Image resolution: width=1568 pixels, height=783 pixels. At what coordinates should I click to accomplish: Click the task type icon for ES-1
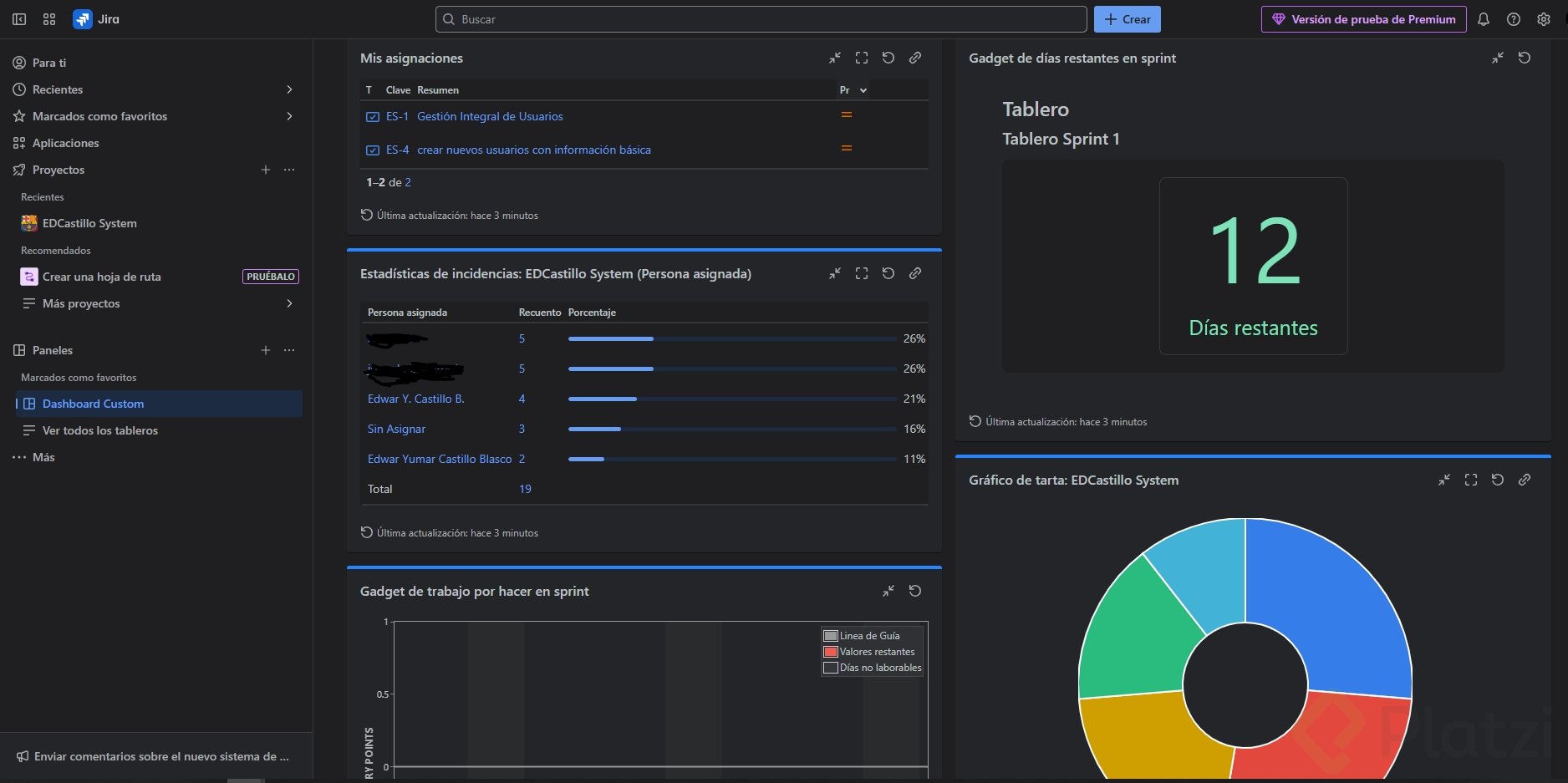click(x=373, y=117)
